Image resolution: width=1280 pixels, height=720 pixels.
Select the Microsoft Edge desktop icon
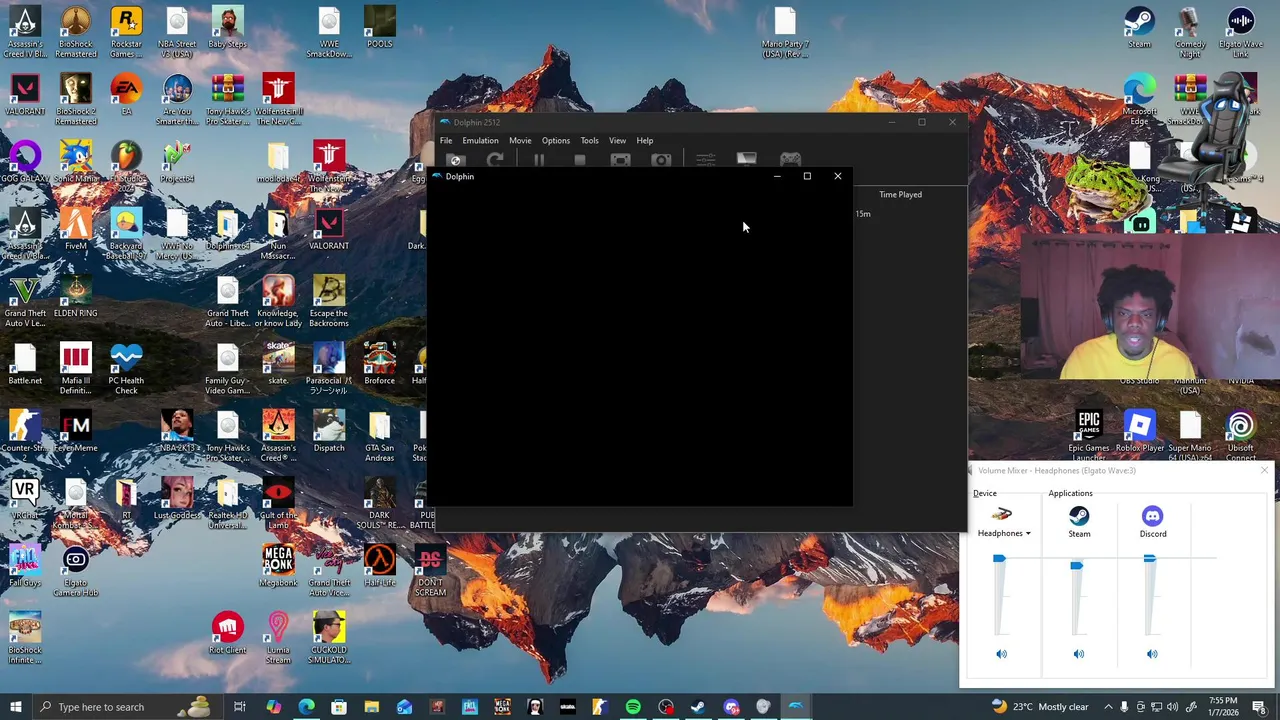[x=1139, y=100]
